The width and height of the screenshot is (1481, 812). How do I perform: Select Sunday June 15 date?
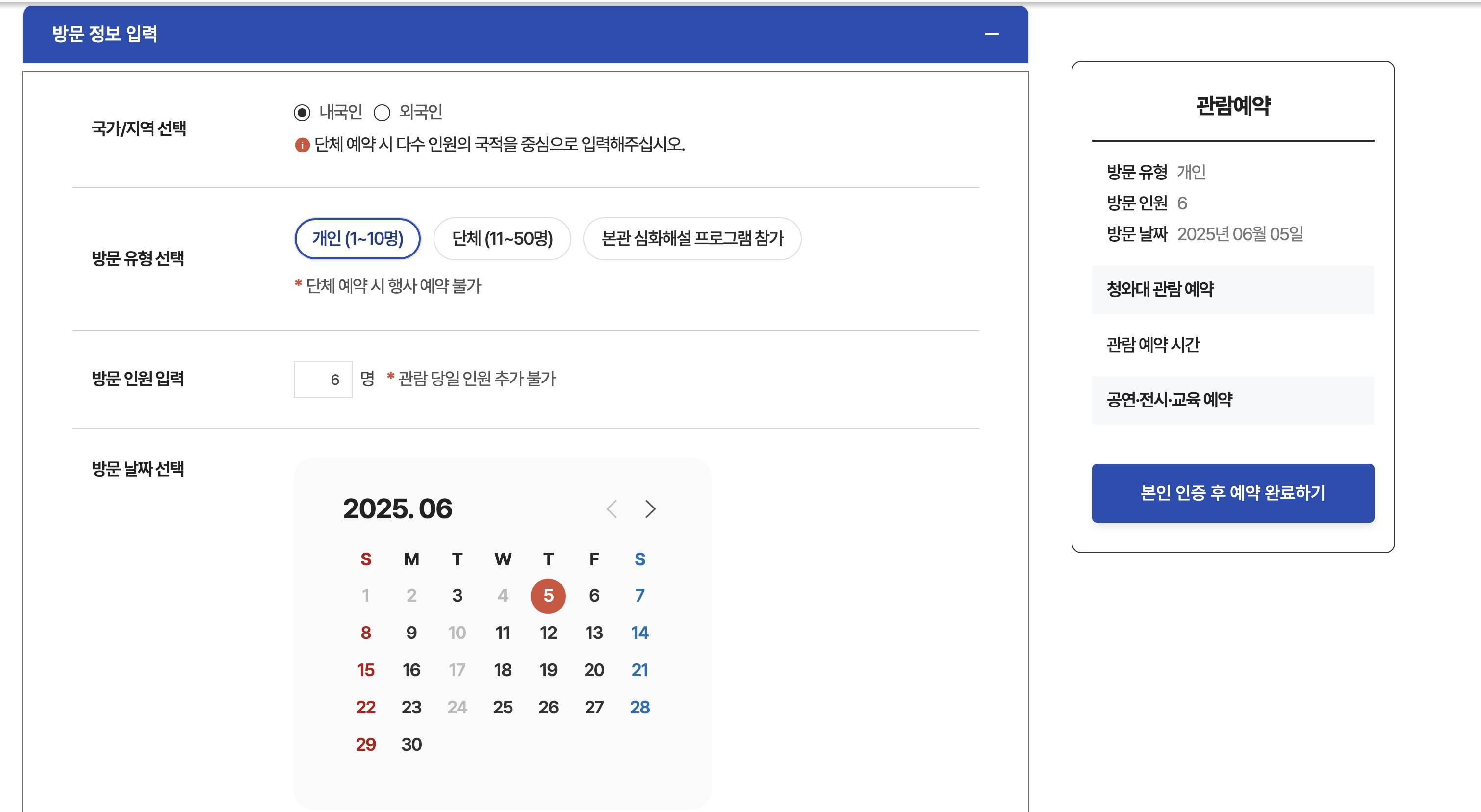[x=366, y=670]
